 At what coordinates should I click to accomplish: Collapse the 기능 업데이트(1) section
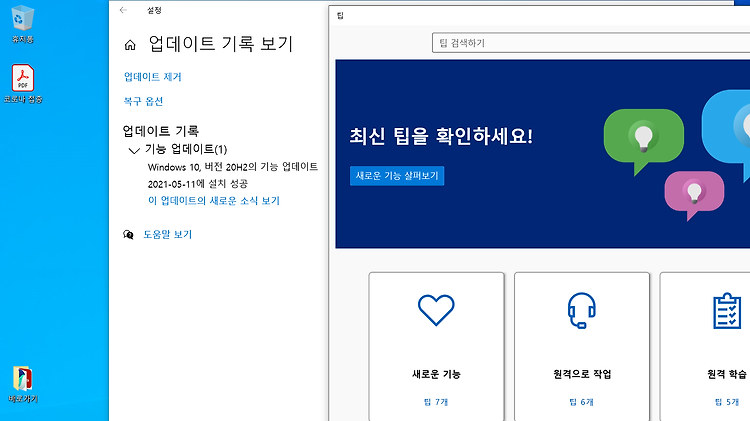tap(134, 151)
